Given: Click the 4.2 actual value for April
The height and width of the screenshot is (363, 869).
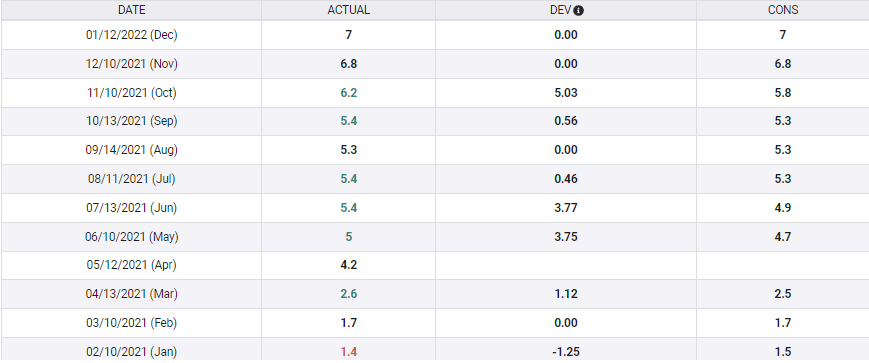Looking at the screenshot, I should [x=349, y=265].
